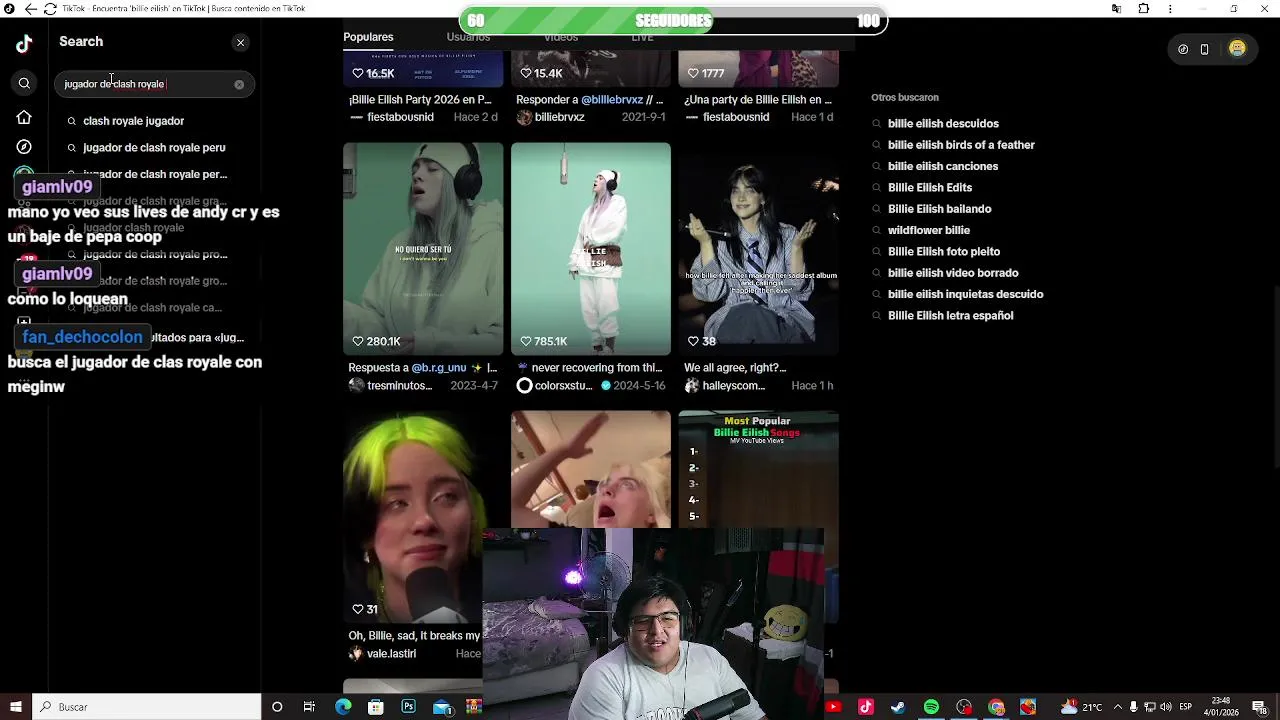
Task: Click the translate page icon in title bar
Action: click(1116, 9)
